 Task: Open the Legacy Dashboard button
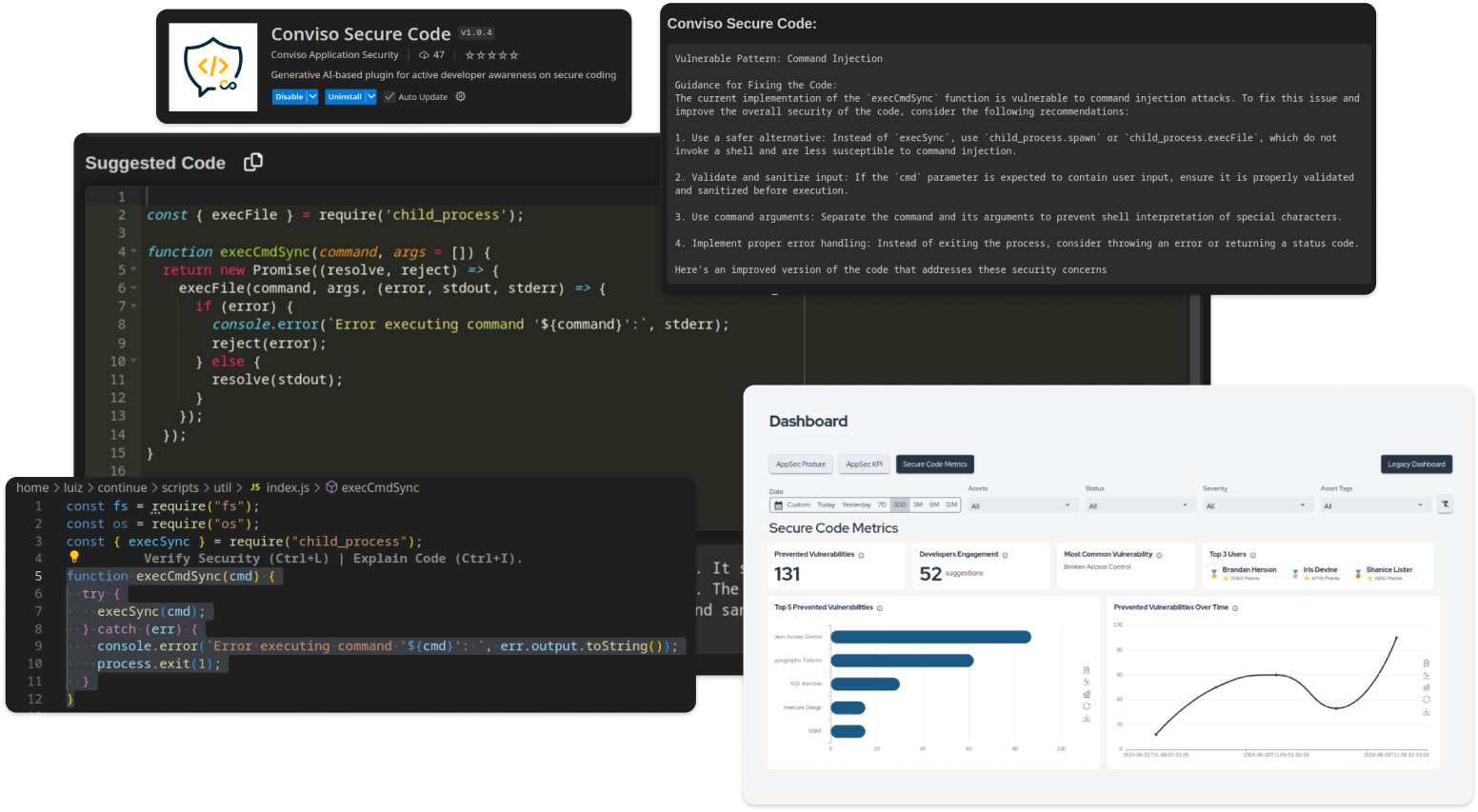pyautogui.click(x=1416, y=465)
